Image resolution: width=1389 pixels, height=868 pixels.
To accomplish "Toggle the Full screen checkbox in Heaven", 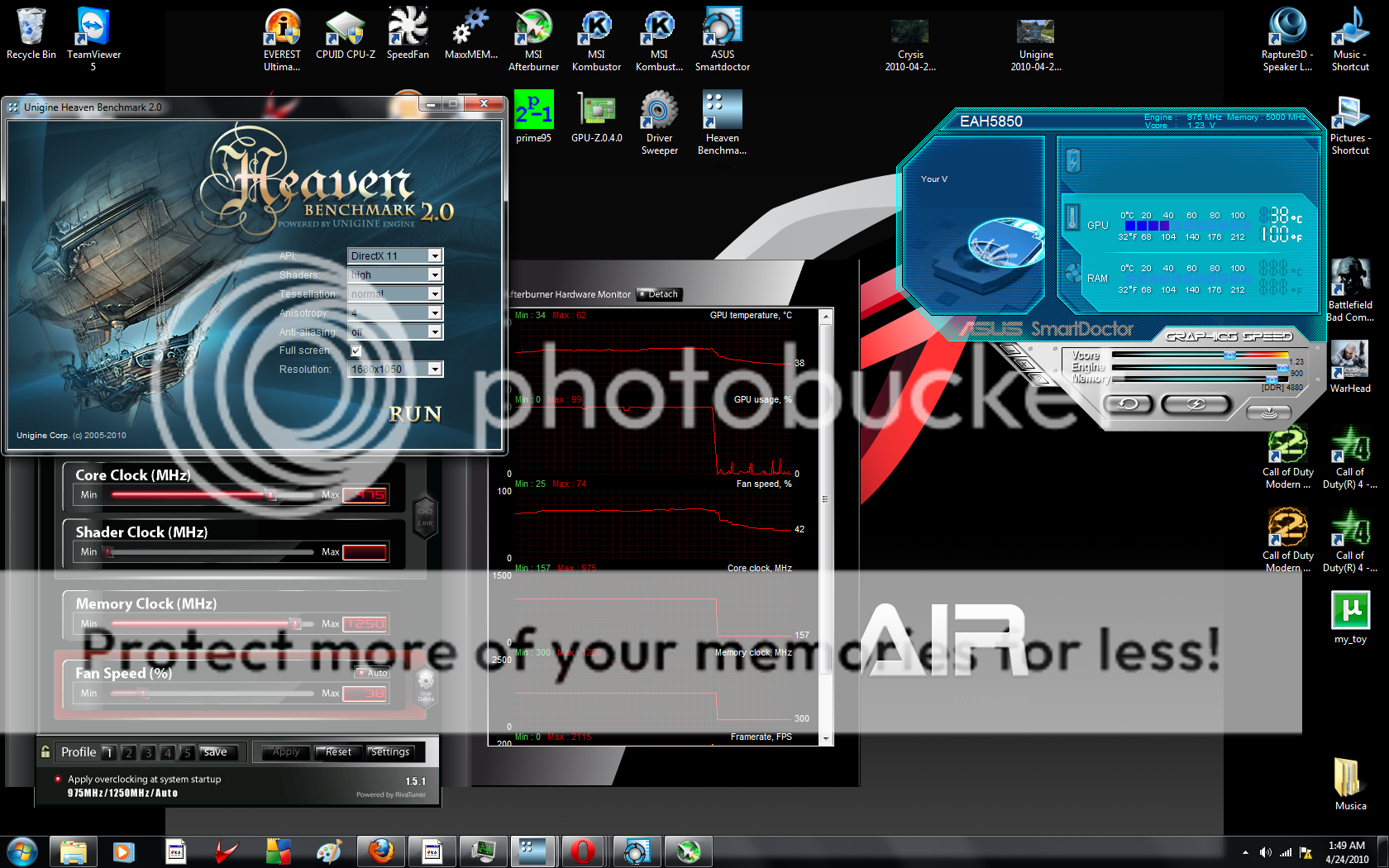I will (356, 351).
